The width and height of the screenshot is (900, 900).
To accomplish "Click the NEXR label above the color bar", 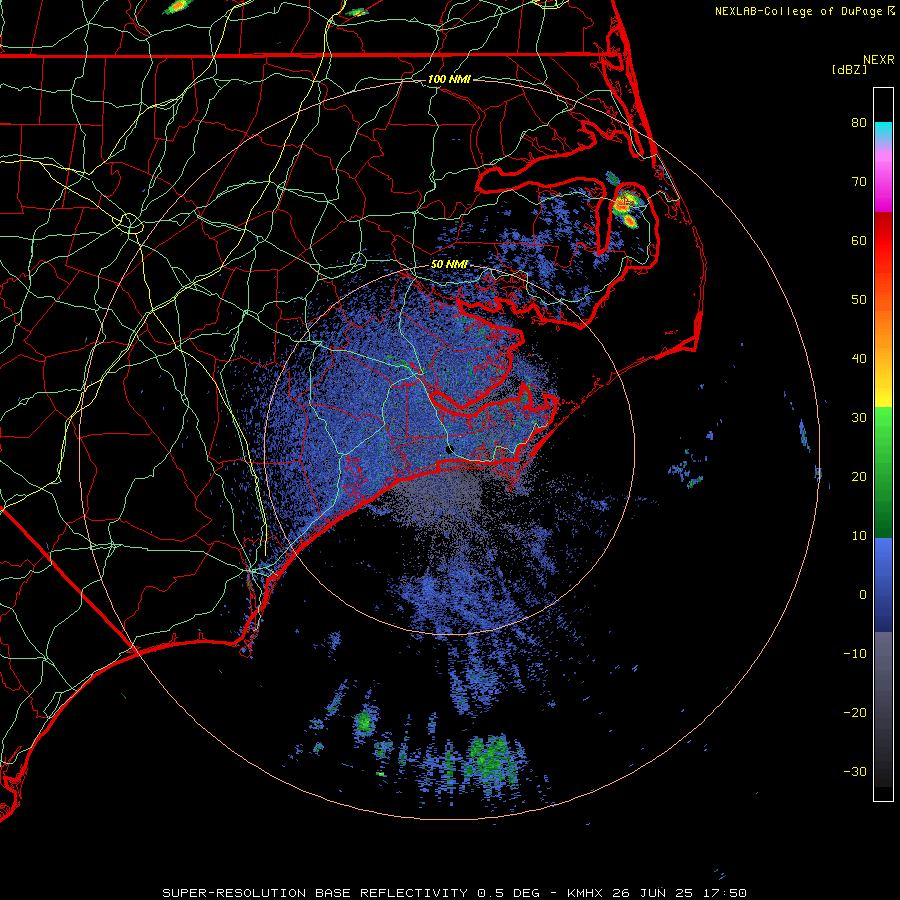I will click(879, 60).
